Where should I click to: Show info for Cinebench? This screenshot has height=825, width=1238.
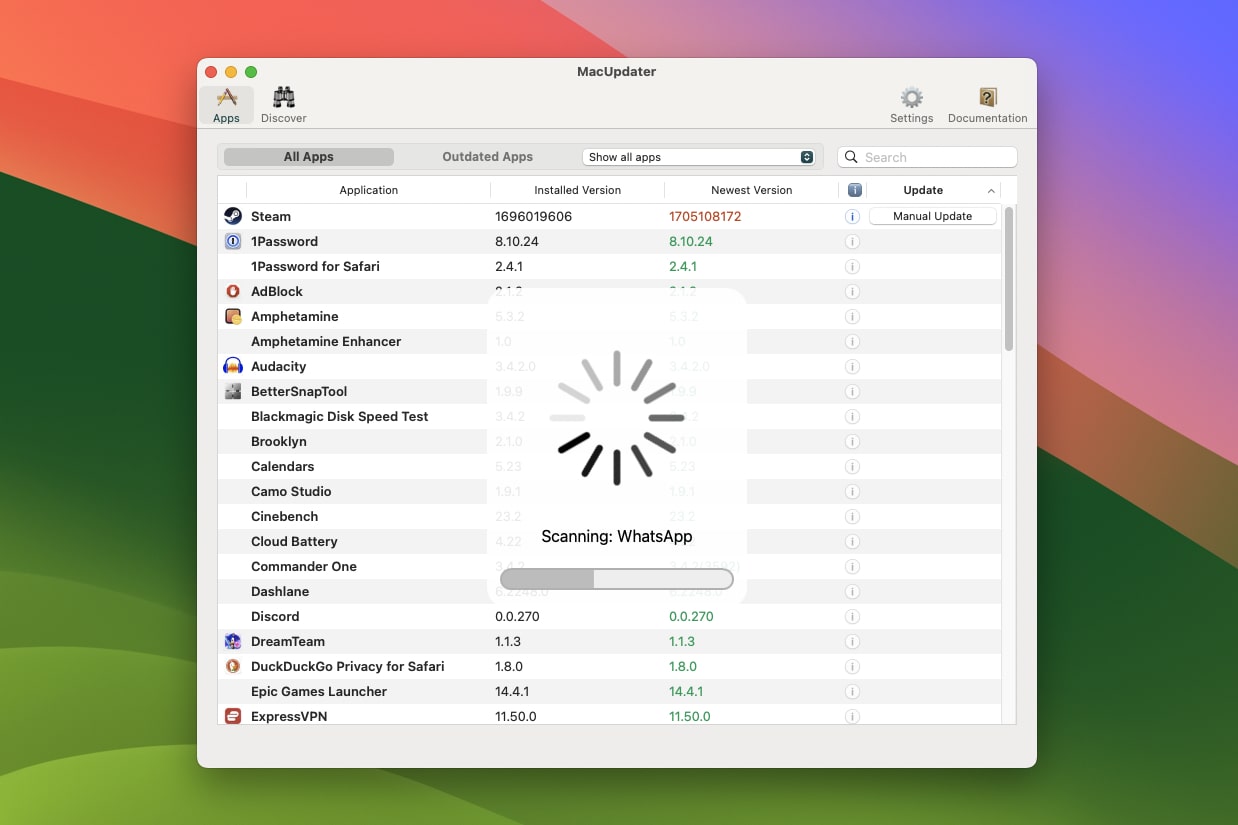[x=853, y=516]
